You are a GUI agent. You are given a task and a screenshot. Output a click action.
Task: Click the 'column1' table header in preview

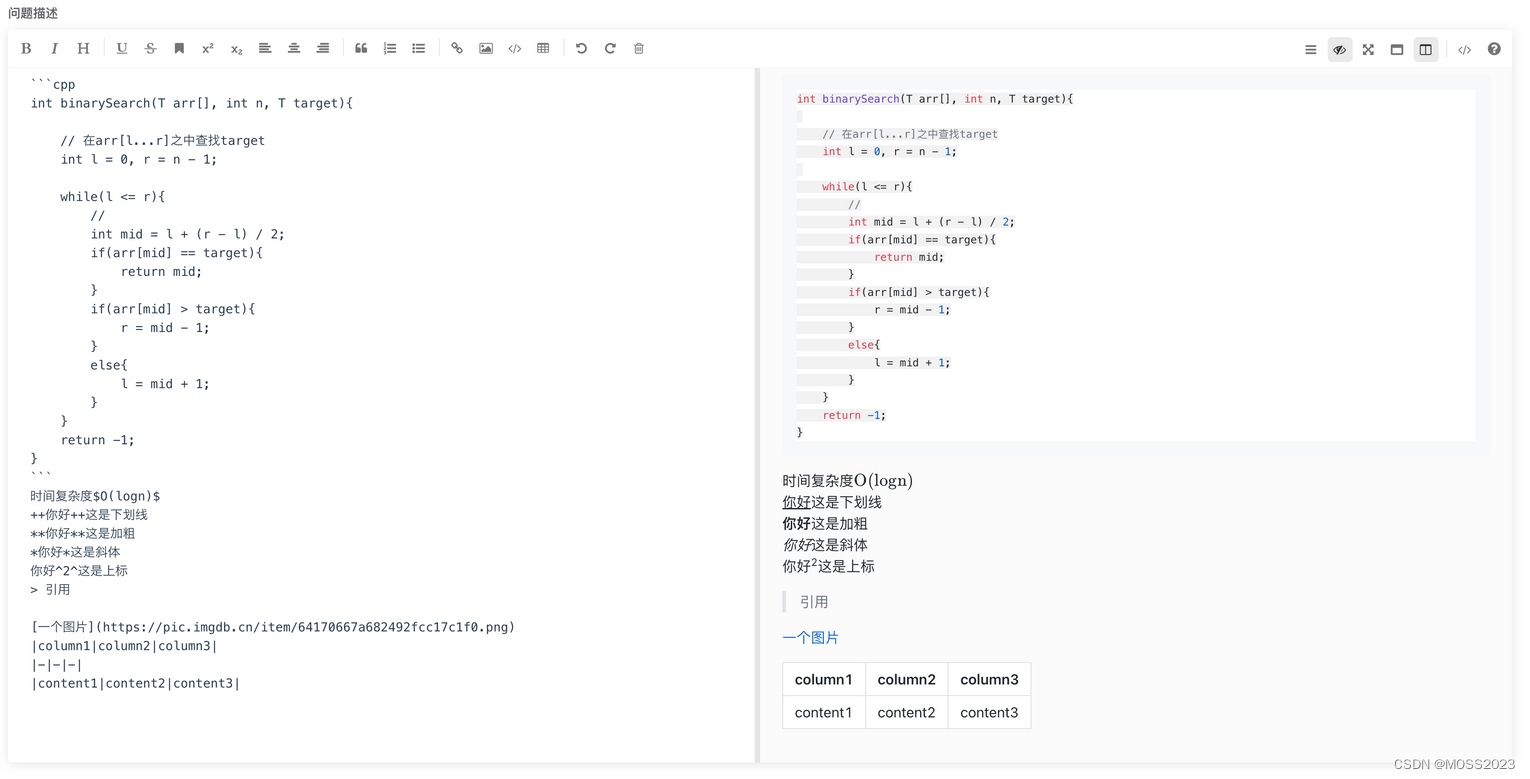(x=824, y=680)
